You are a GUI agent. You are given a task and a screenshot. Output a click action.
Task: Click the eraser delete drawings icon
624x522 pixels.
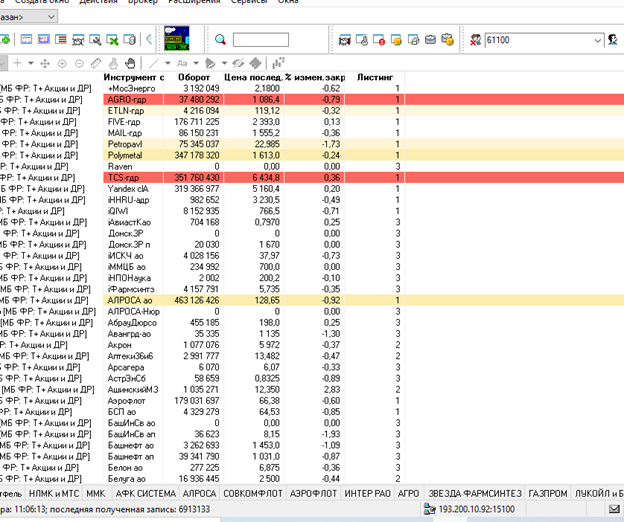pos(255,63)
